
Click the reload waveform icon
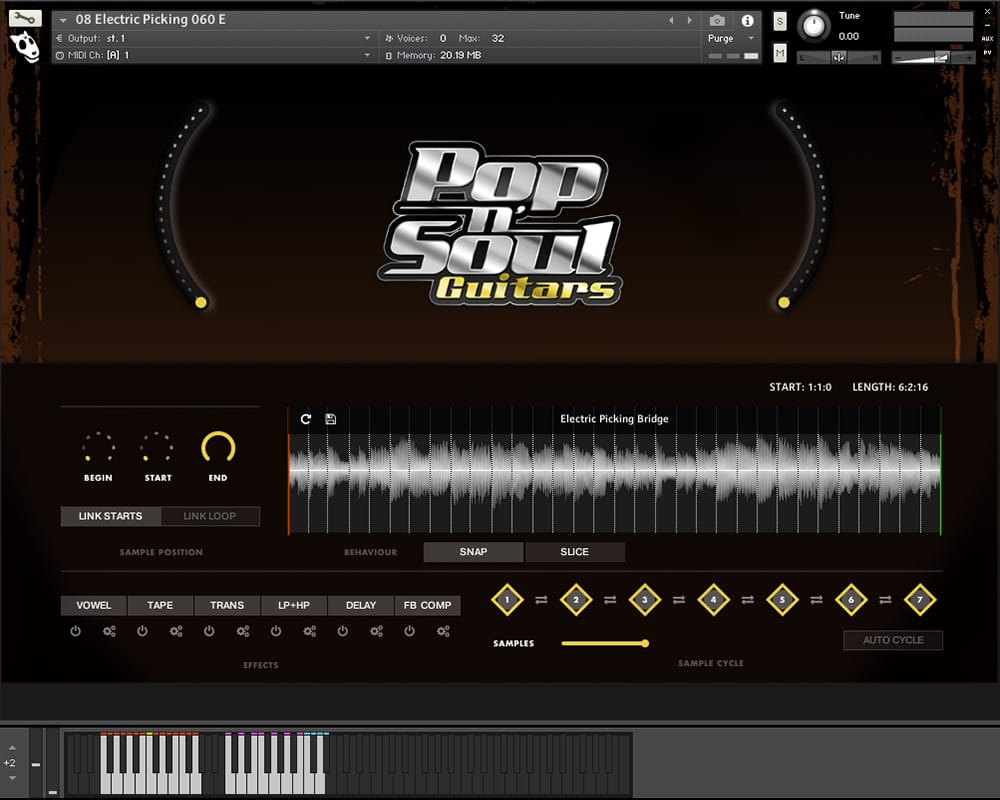306,419
